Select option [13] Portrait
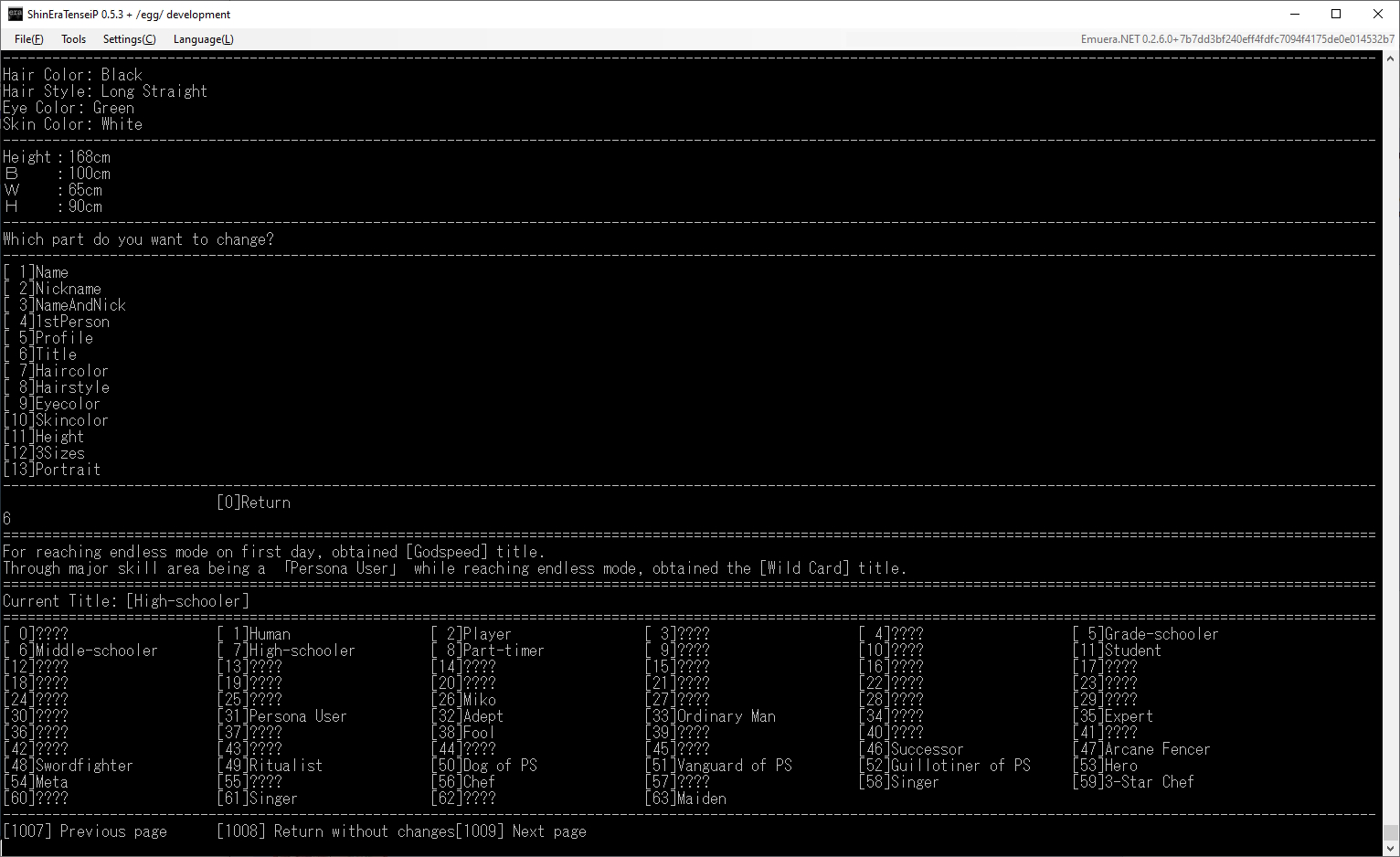The image size is (1400, 857). click(52, 470)
